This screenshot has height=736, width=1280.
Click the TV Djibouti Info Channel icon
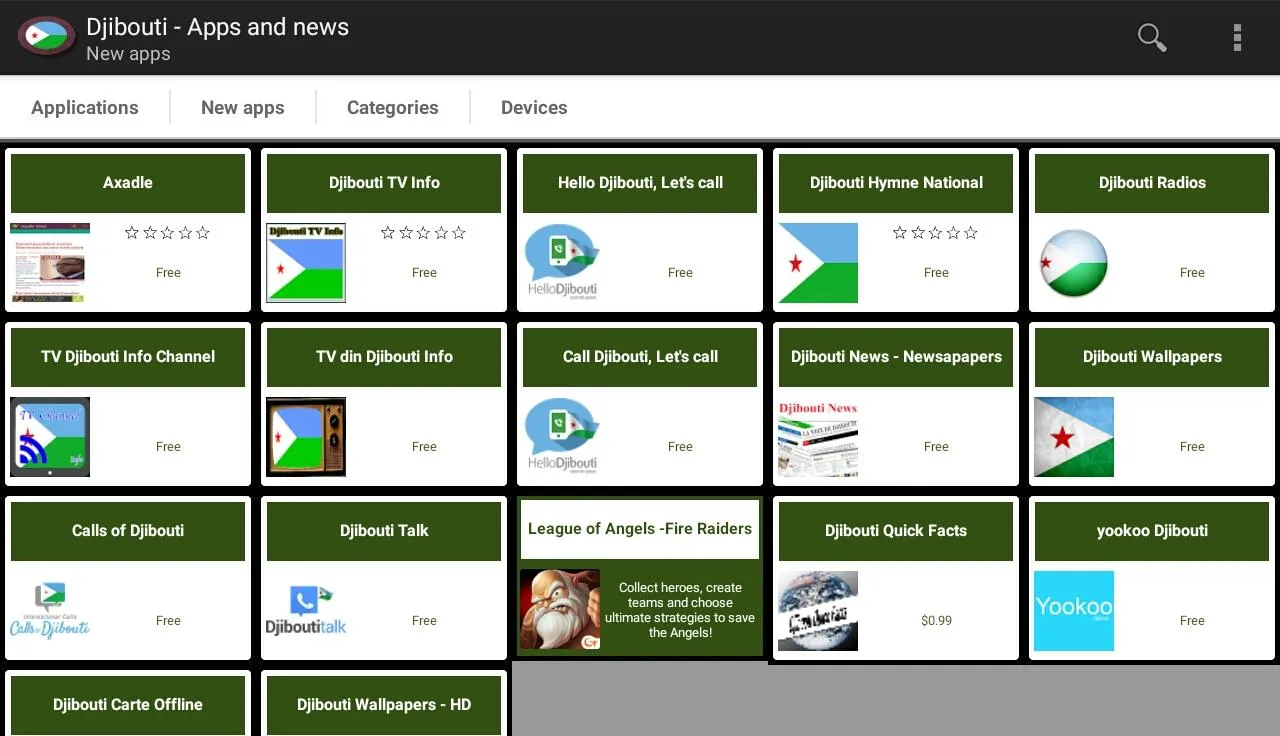pos(50,437)
